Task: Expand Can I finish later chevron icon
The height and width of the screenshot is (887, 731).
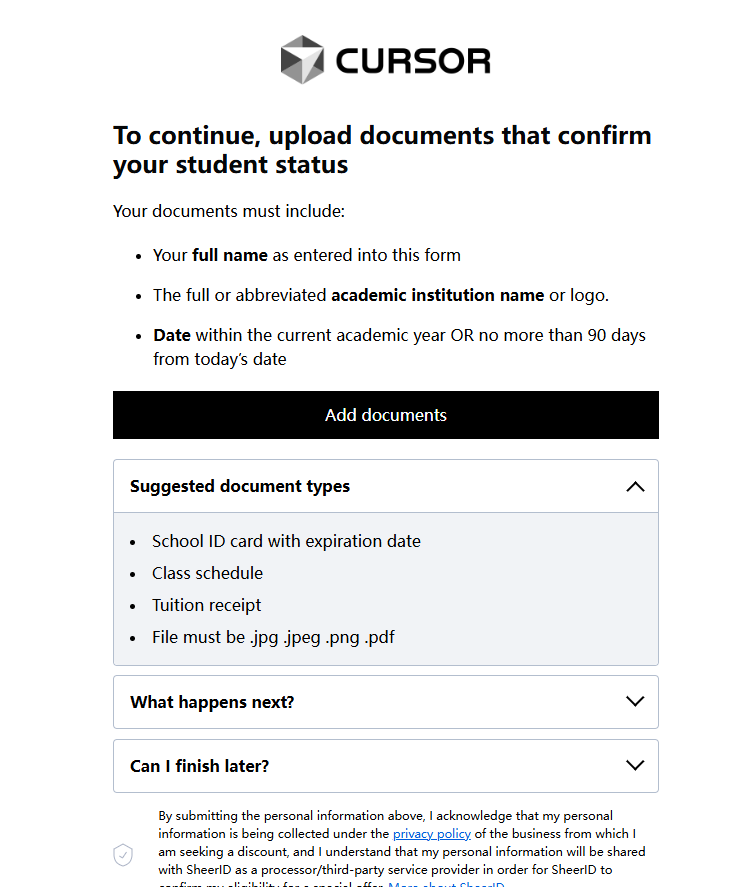Action: [x=635, y=765]
